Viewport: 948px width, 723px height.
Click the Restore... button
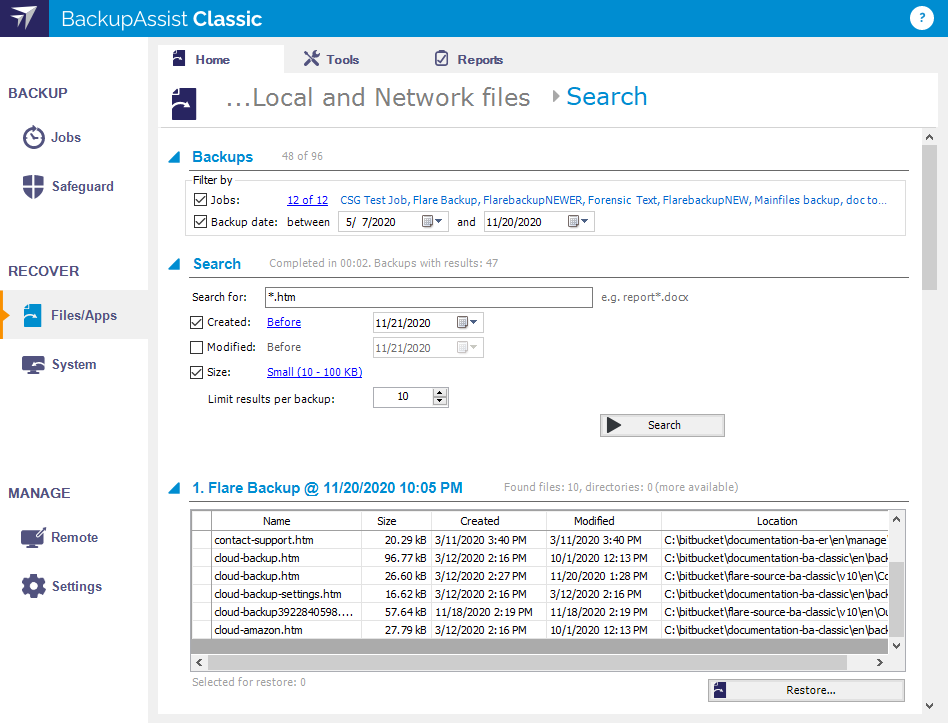806,690
